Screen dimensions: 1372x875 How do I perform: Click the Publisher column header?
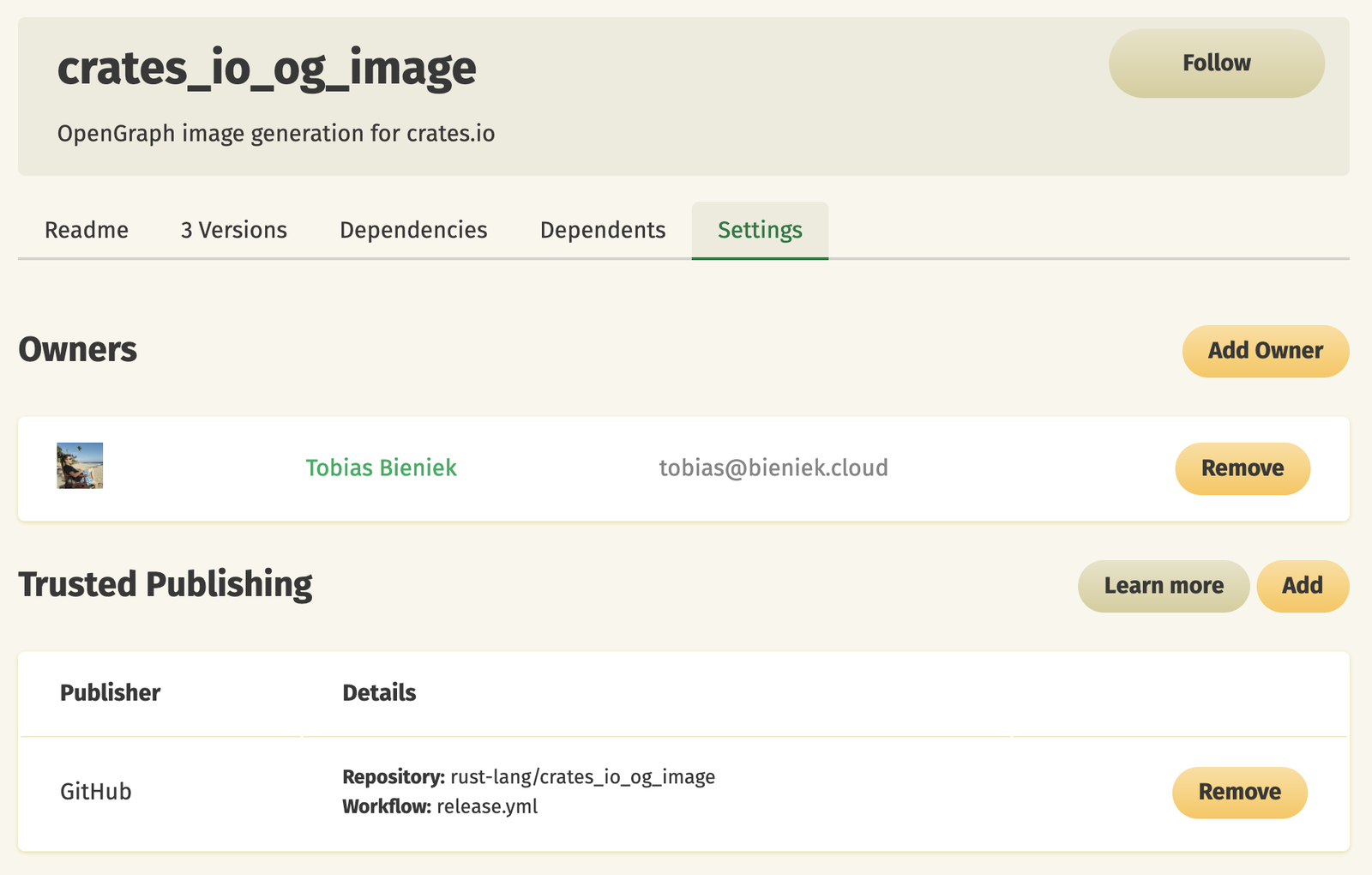[111, 692]
